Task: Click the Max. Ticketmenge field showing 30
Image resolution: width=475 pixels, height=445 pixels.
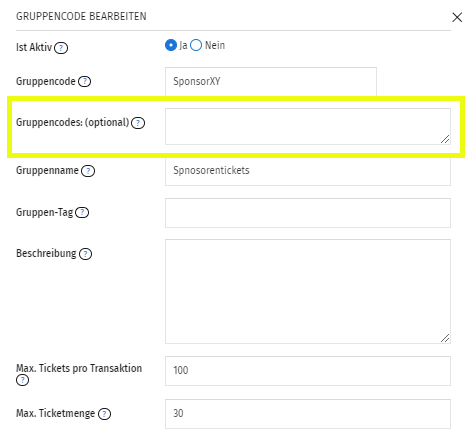Action: pyautogui.click(x=308, y=414)
